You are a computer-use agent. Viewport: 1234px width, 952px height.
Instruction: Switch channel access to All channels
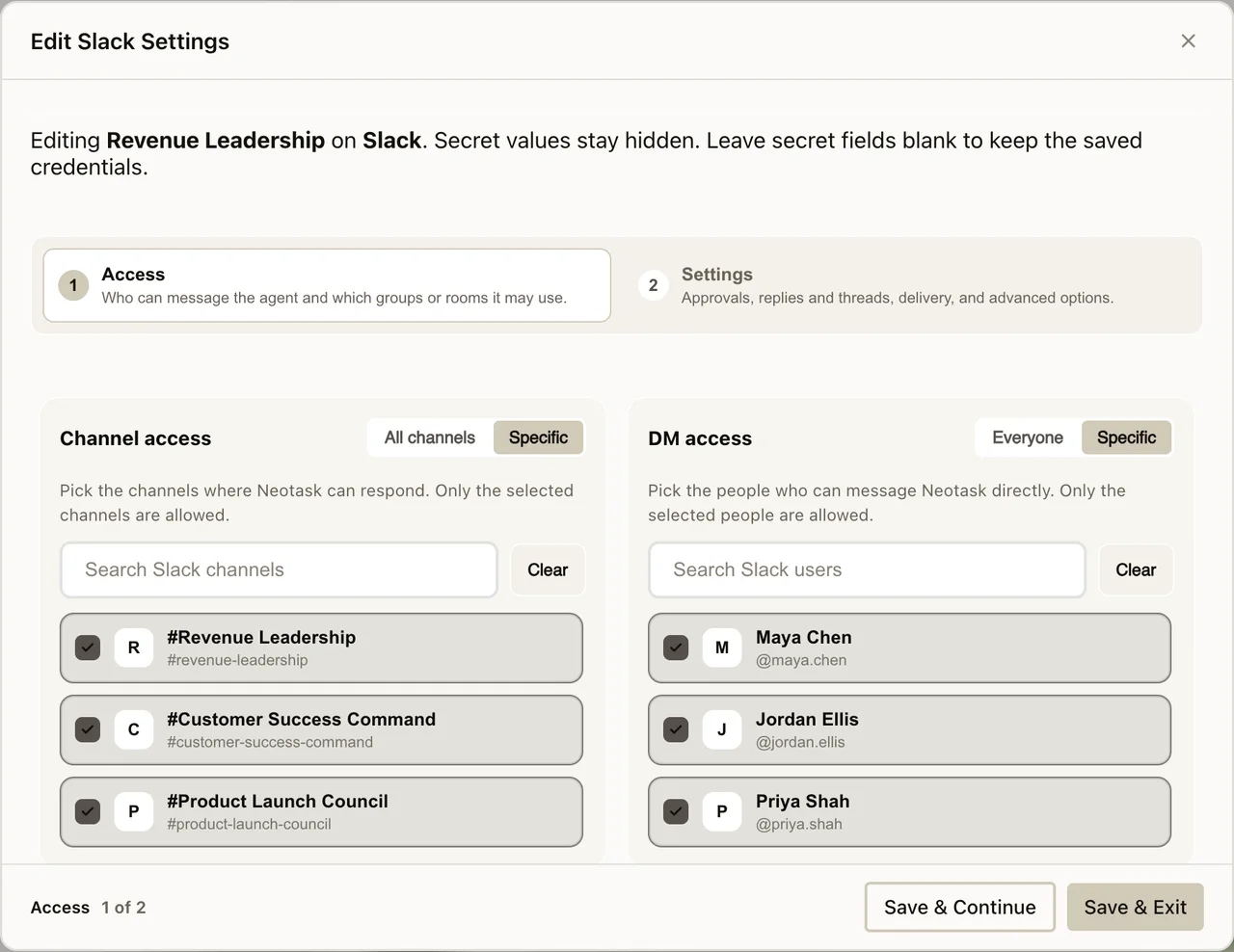430,437
